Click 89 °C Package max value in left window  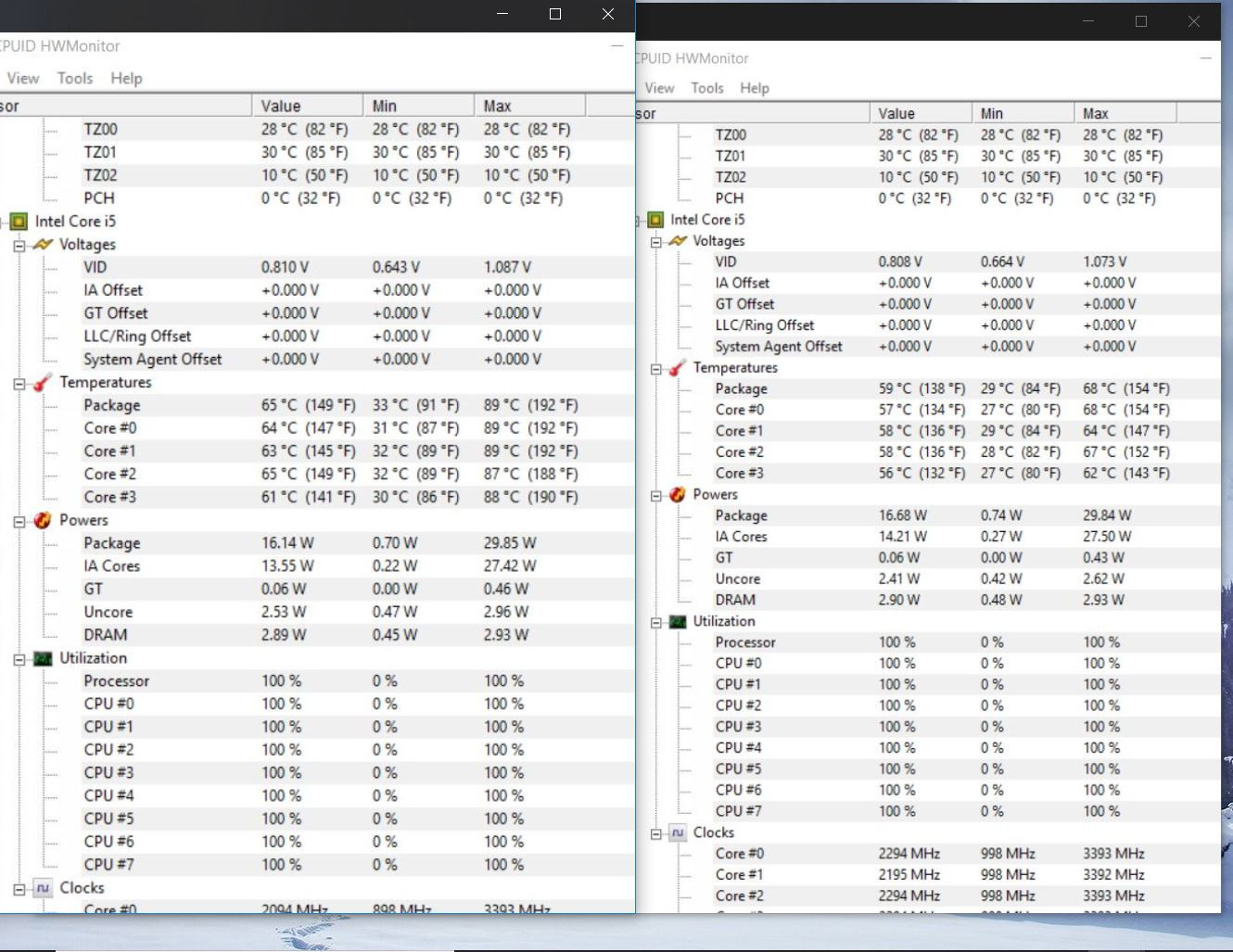coord(530,405)
